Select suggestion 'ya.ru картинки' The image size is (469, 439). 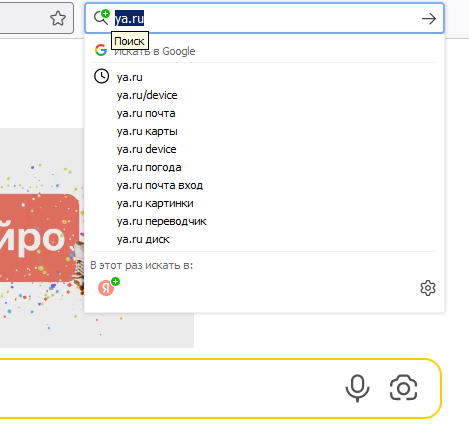click(264, 203)
